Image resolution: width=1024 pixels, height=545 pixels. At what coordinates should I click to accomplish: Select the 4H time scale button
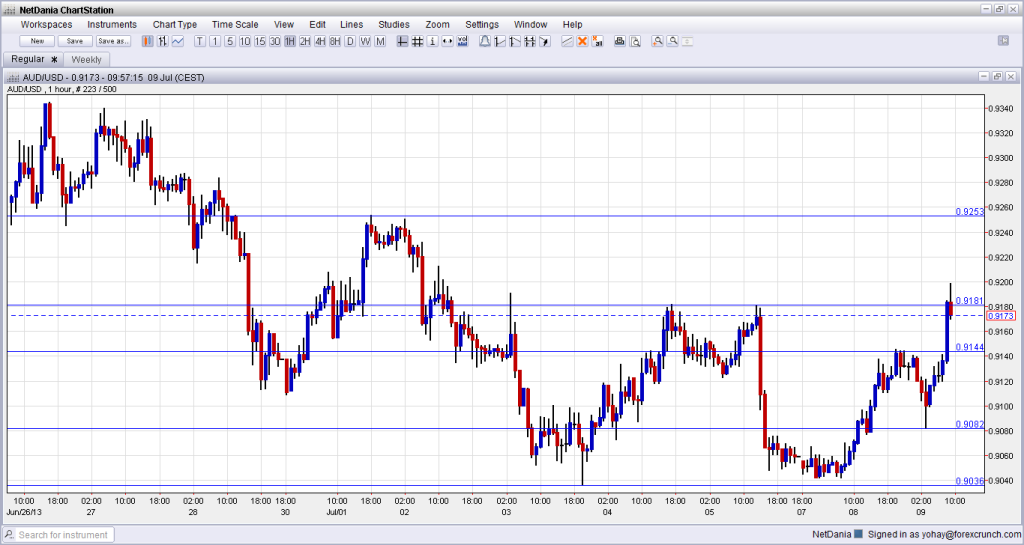(320, 41)
